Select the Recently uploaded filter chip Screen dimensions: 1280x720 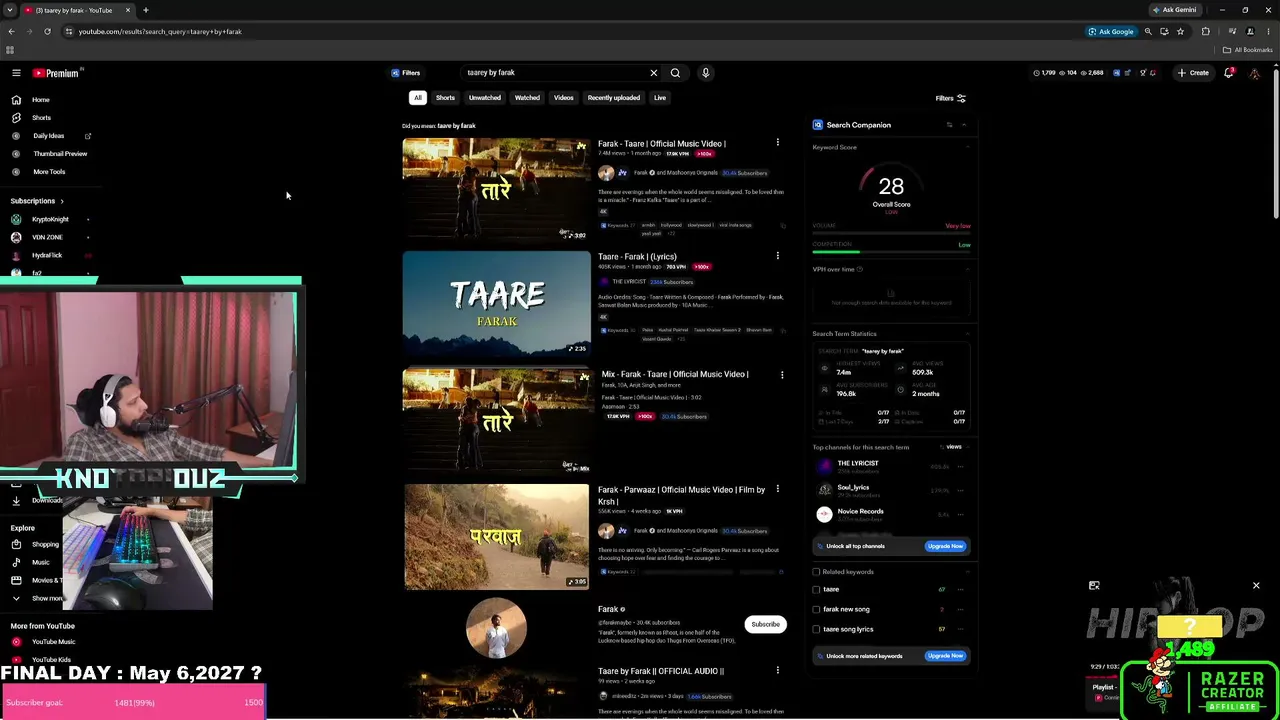[x=614, y=98]
